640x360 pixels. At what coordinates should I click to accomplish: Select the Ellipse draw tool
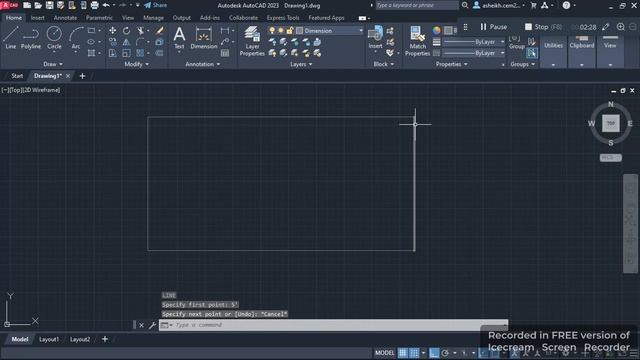coord(91,42)
